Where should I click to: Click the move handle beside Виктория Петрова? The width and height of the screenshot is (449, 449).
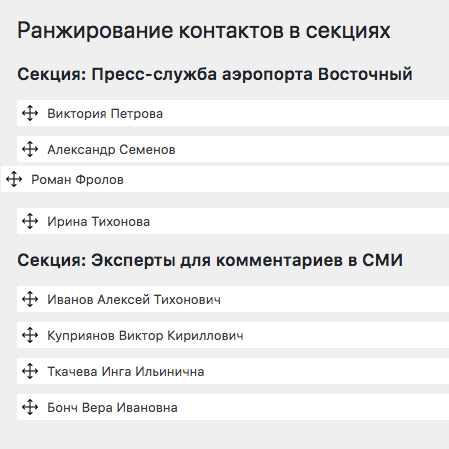click(30, 113)
